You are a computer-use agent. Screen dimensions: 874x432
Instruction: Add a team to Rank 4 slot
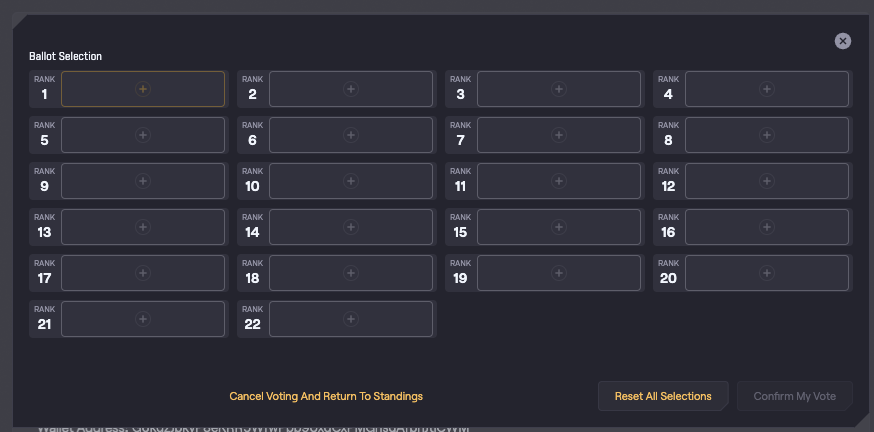[x=767, y=89]
